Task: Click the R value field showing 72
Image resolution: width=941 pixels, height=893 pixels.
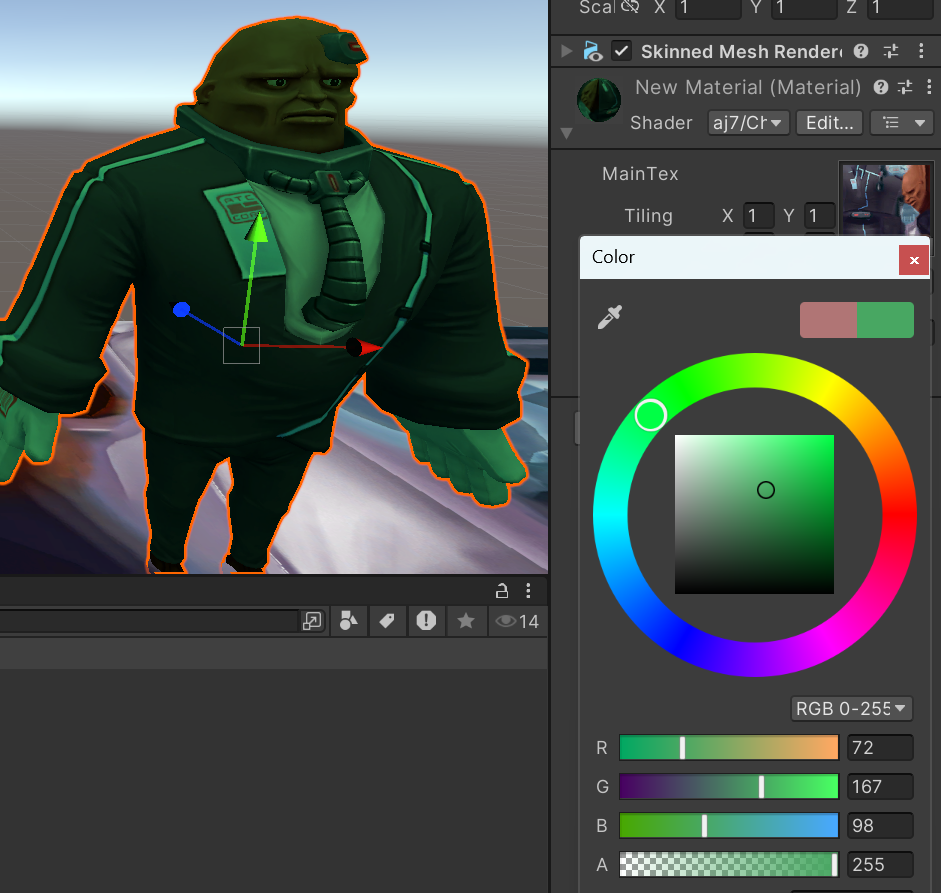Action: (x=880, y=748)
